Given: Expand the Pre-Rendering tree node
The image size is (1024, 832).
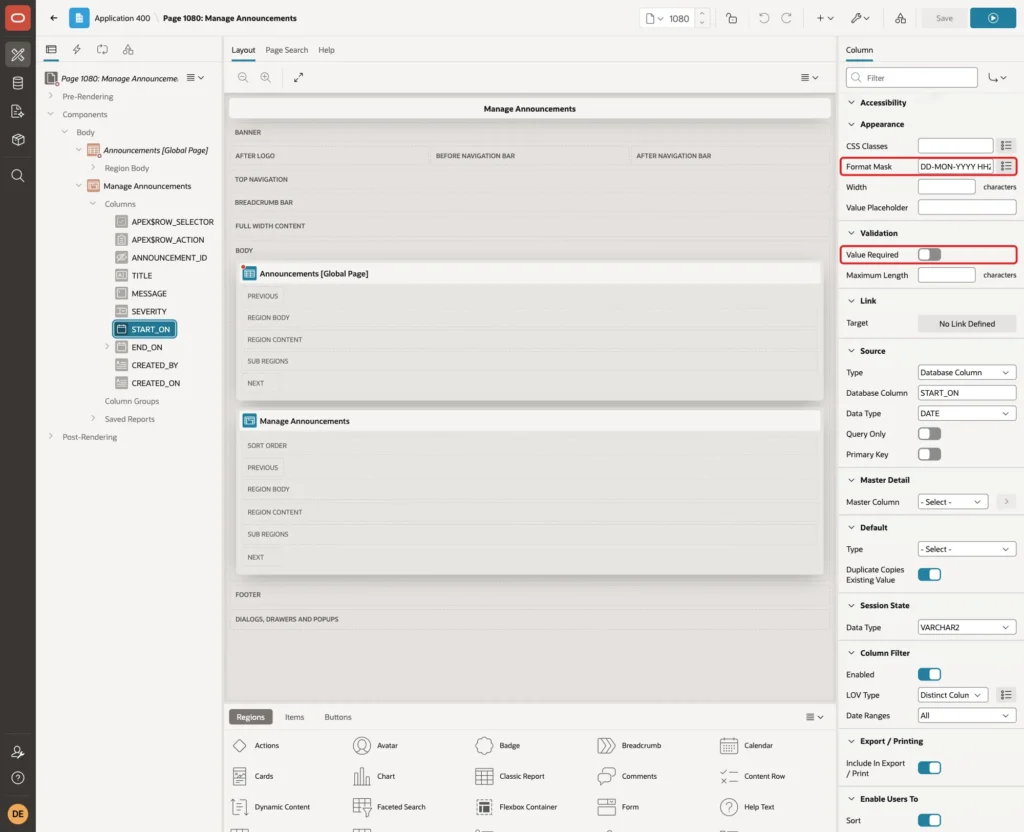Looking at the screenshot, I should (x=50, y=96).
